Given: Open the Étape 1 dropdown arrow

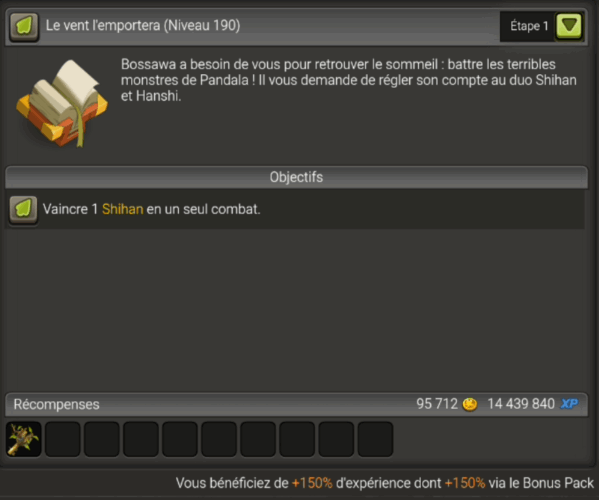Looking at the screenshot, I should (x=569, y=26).
